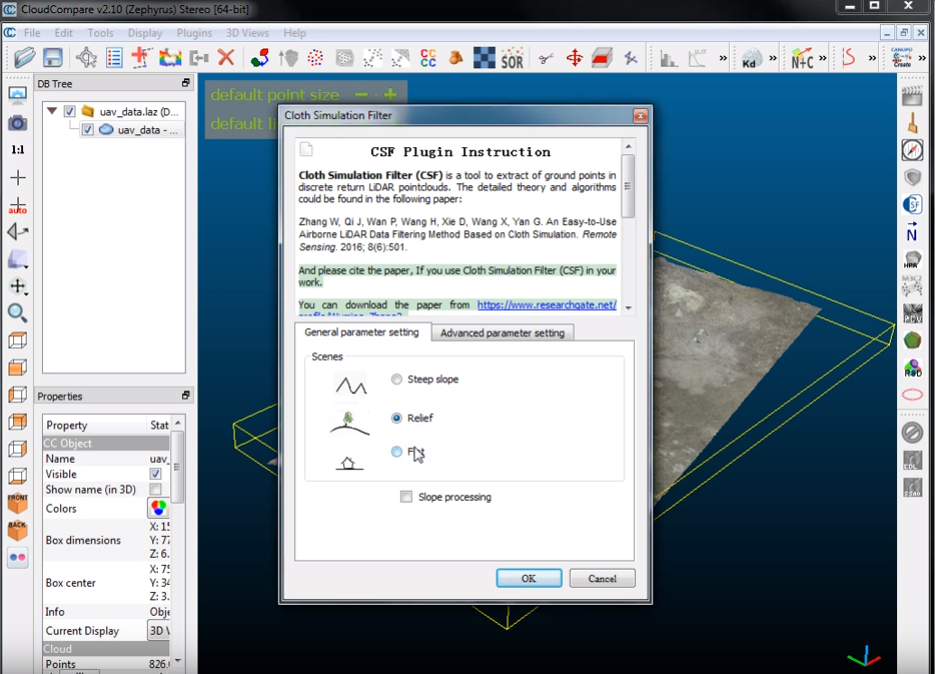Open the File menu

(x=32, y=33)
